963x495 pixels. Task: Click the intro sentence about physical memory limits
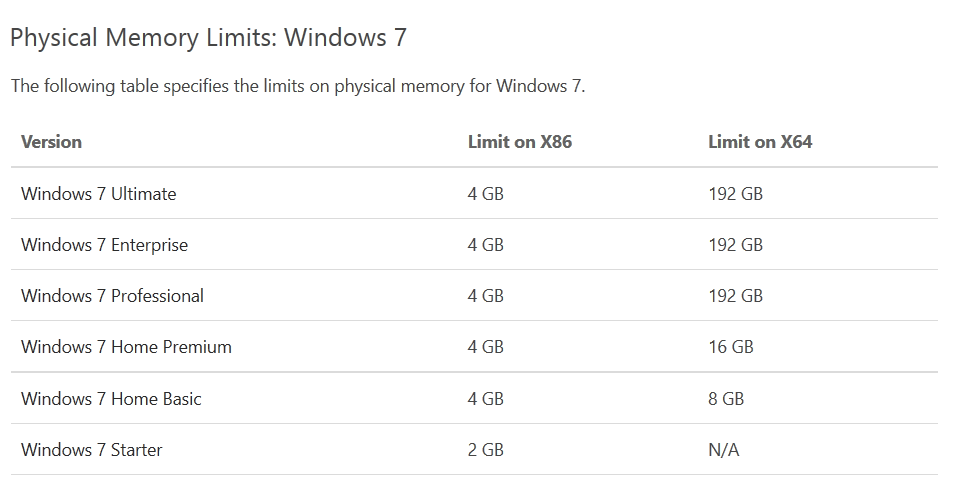(298, 86)
